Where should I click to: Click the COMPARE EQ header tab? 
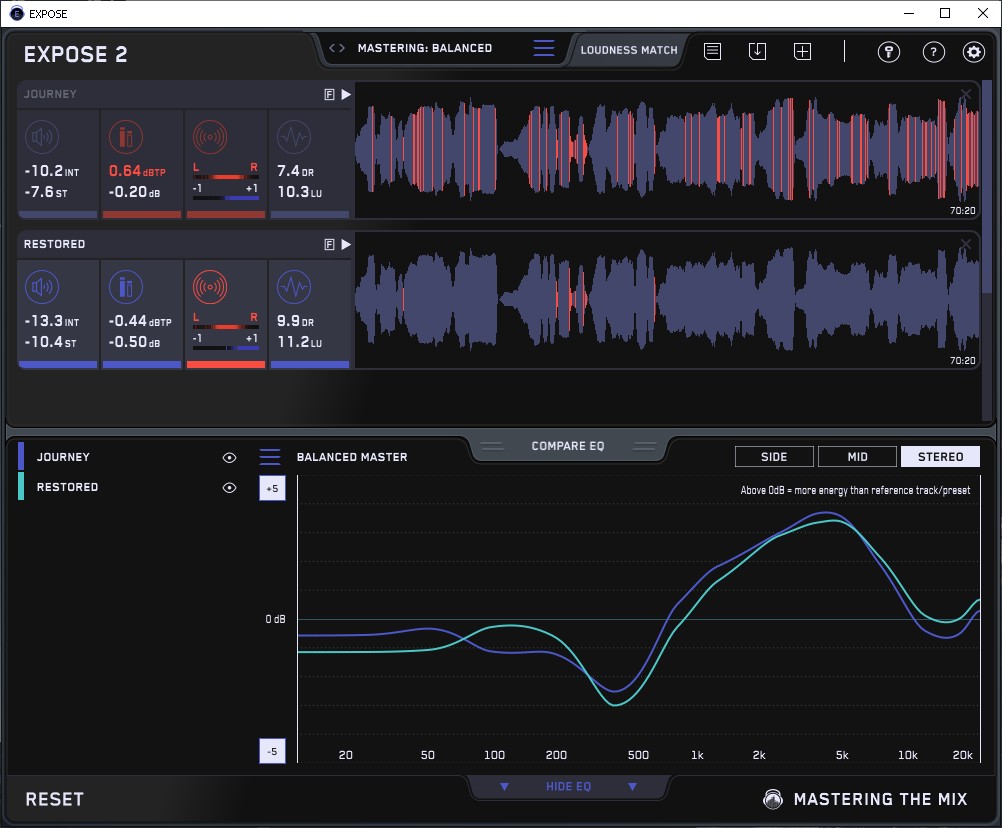tap(567, 446)
